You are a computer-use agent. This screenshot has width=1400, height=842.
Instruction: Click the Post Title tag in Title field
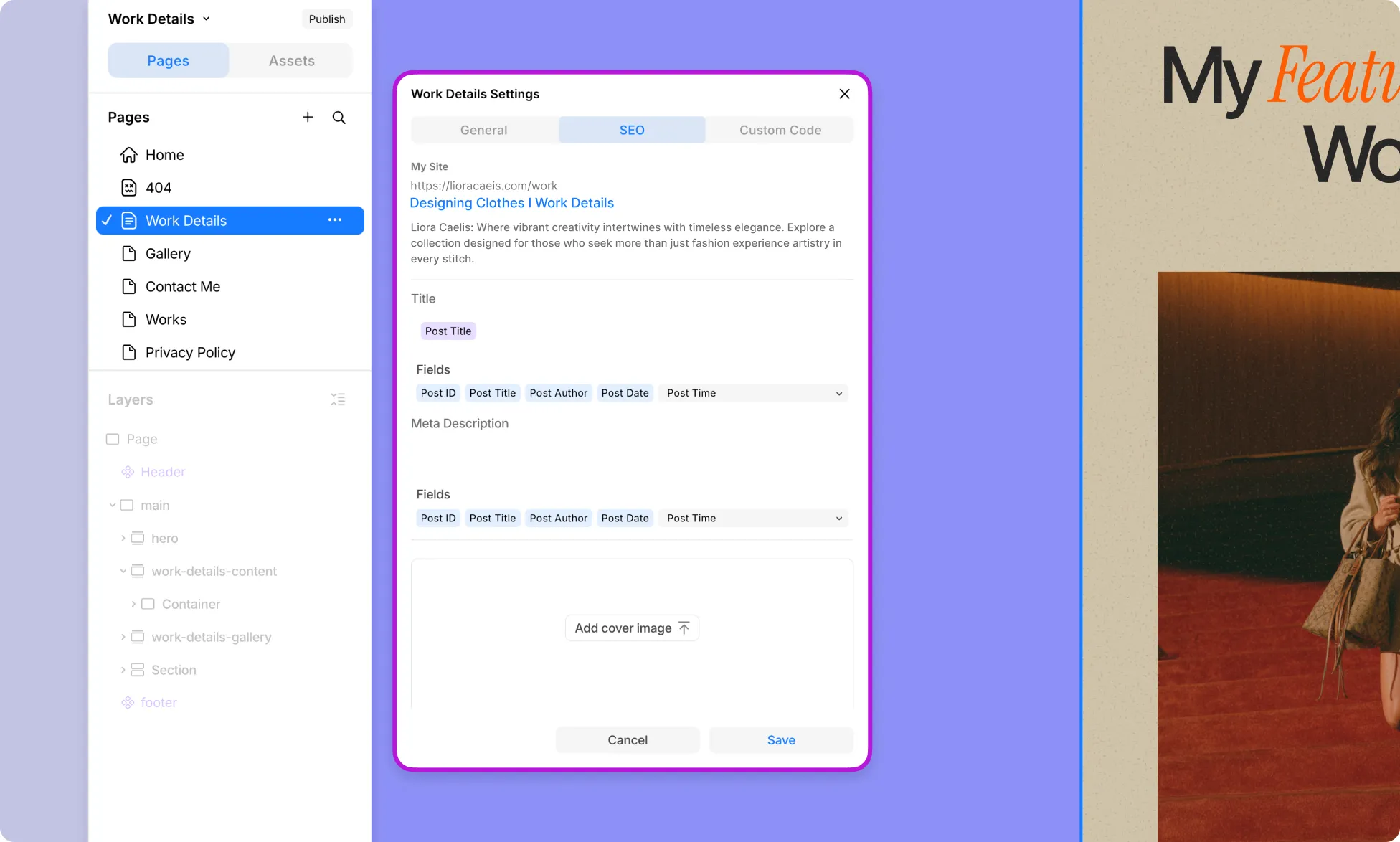tap(448, 331)
